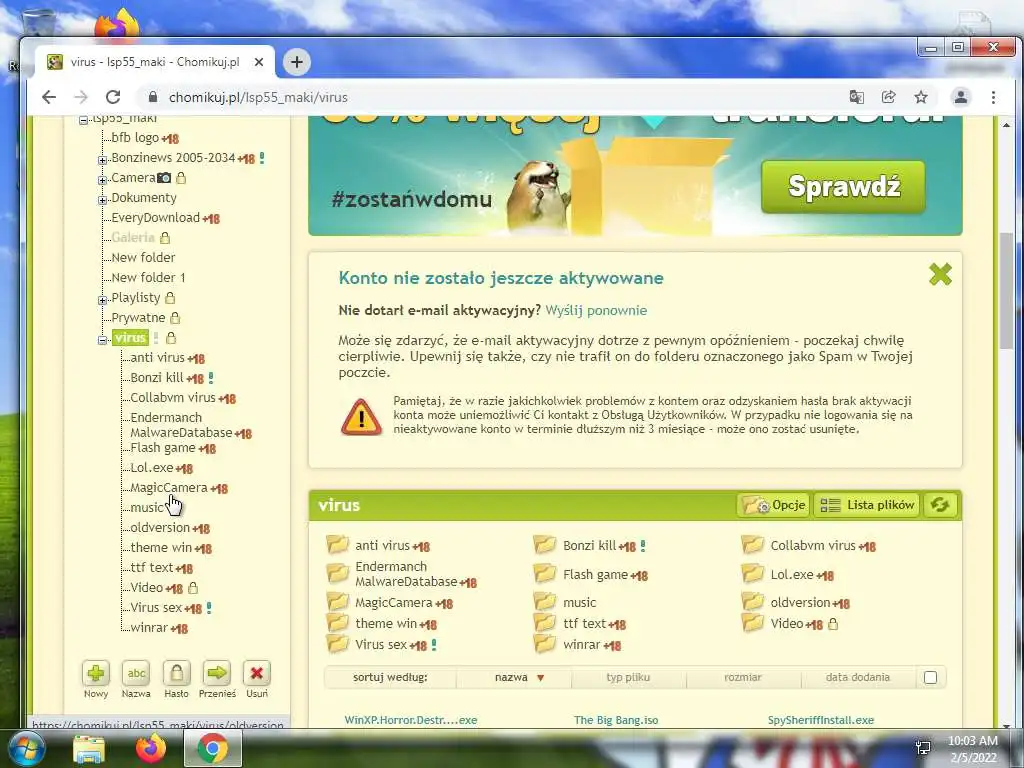Collapse the virus tree node
This screenshot has width=1024, height=768.
coord(103,340)
